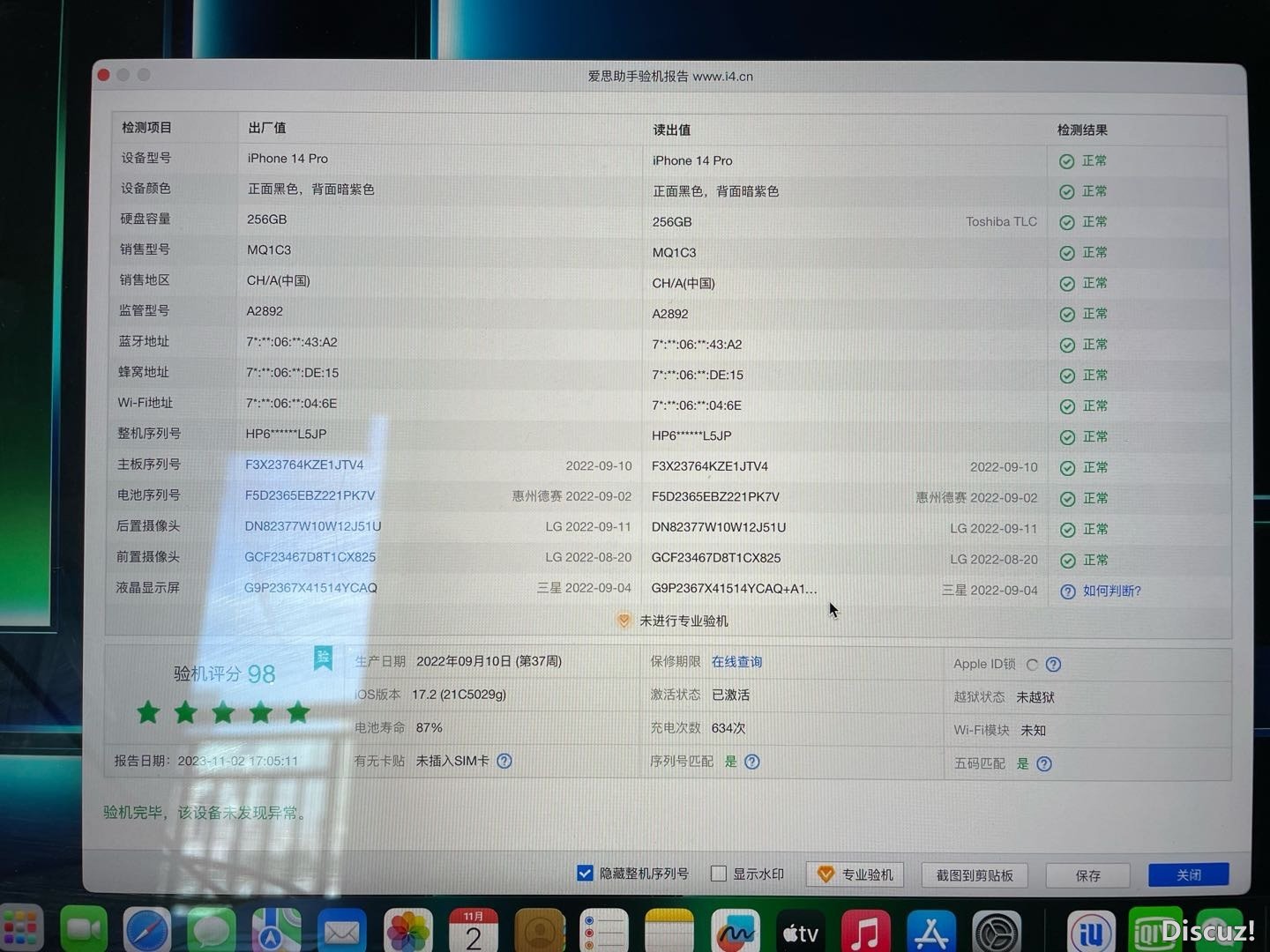Open Calendar showing 11月 2
The width and height of the screenshot is (1270, 952).
[474, 931]
